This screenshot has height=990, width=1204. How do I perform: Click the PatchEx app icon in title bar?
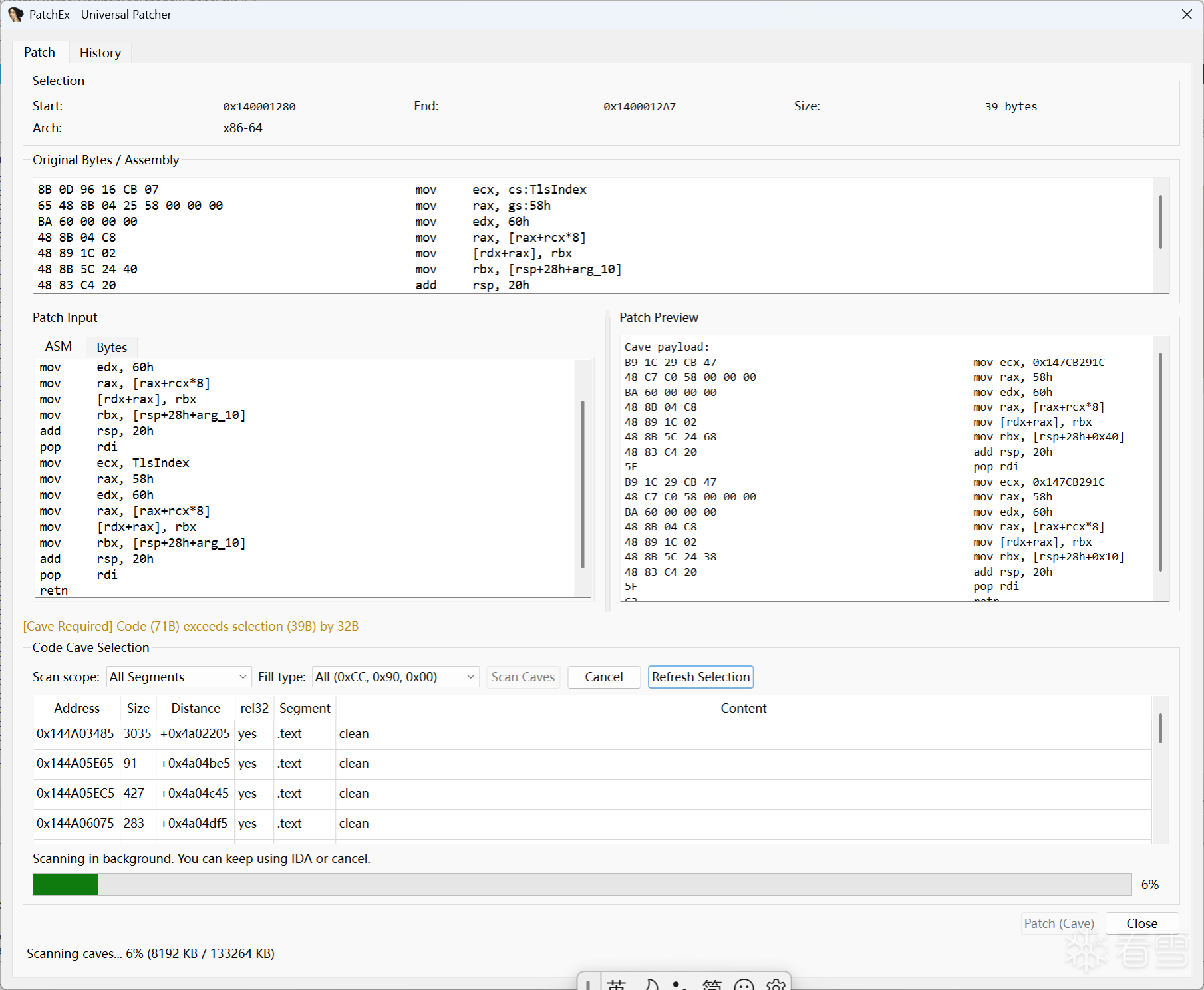15,14
